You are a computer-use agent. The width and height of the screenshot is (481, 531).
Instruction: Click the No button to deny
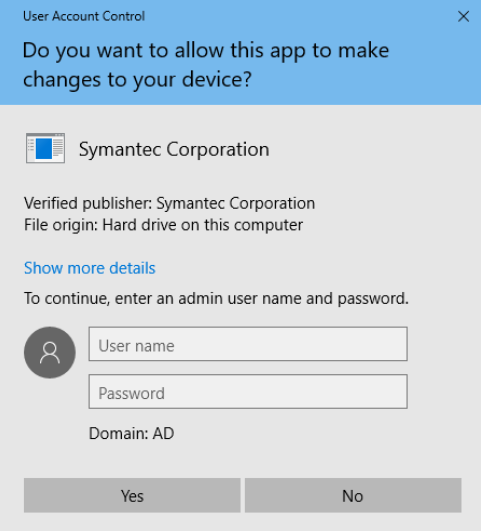click(353, 495)
